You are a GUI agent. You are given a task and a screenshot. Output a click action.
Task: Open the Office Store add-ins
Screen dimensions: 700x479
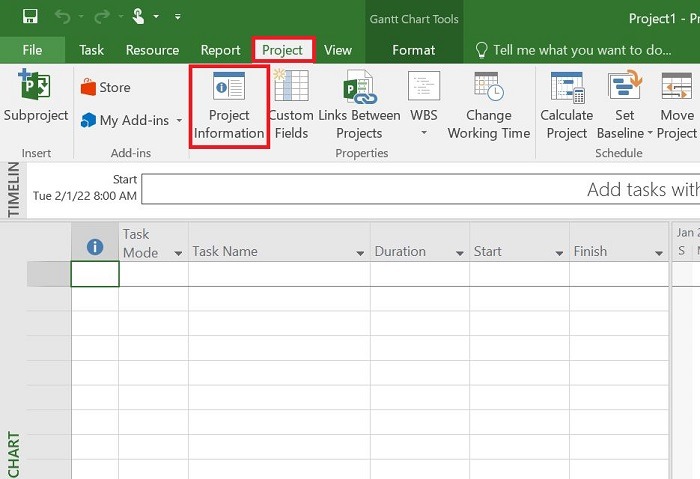click(x=106, y=87)
